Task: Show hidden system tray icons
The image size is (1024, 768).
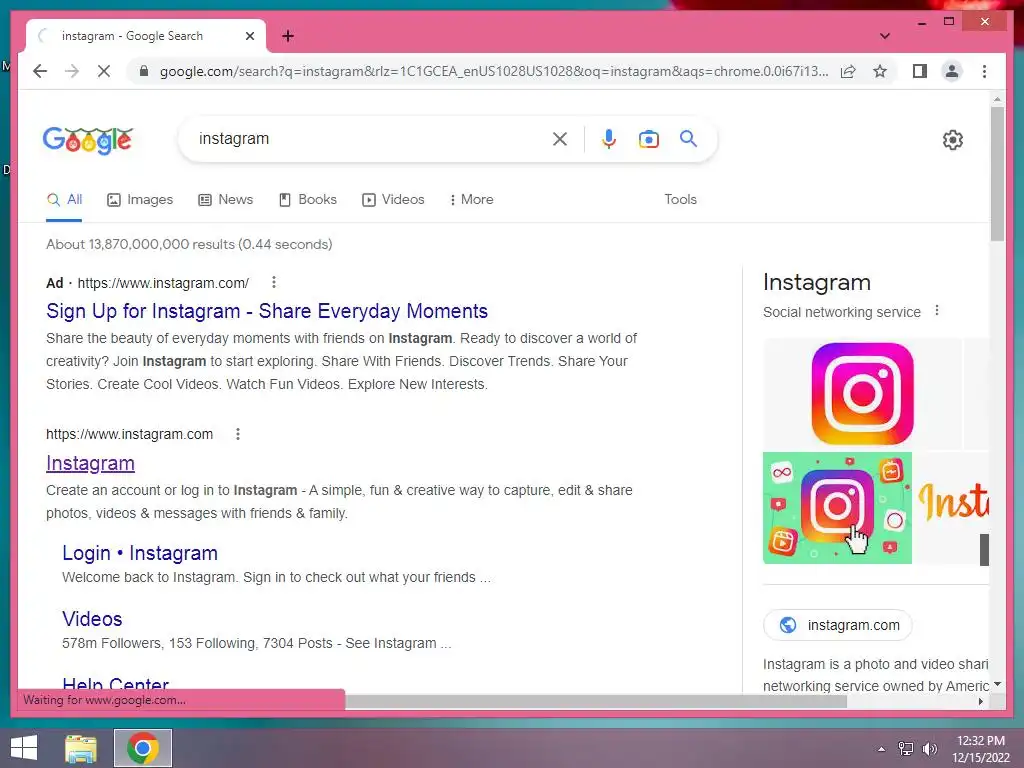Action: 882,749
